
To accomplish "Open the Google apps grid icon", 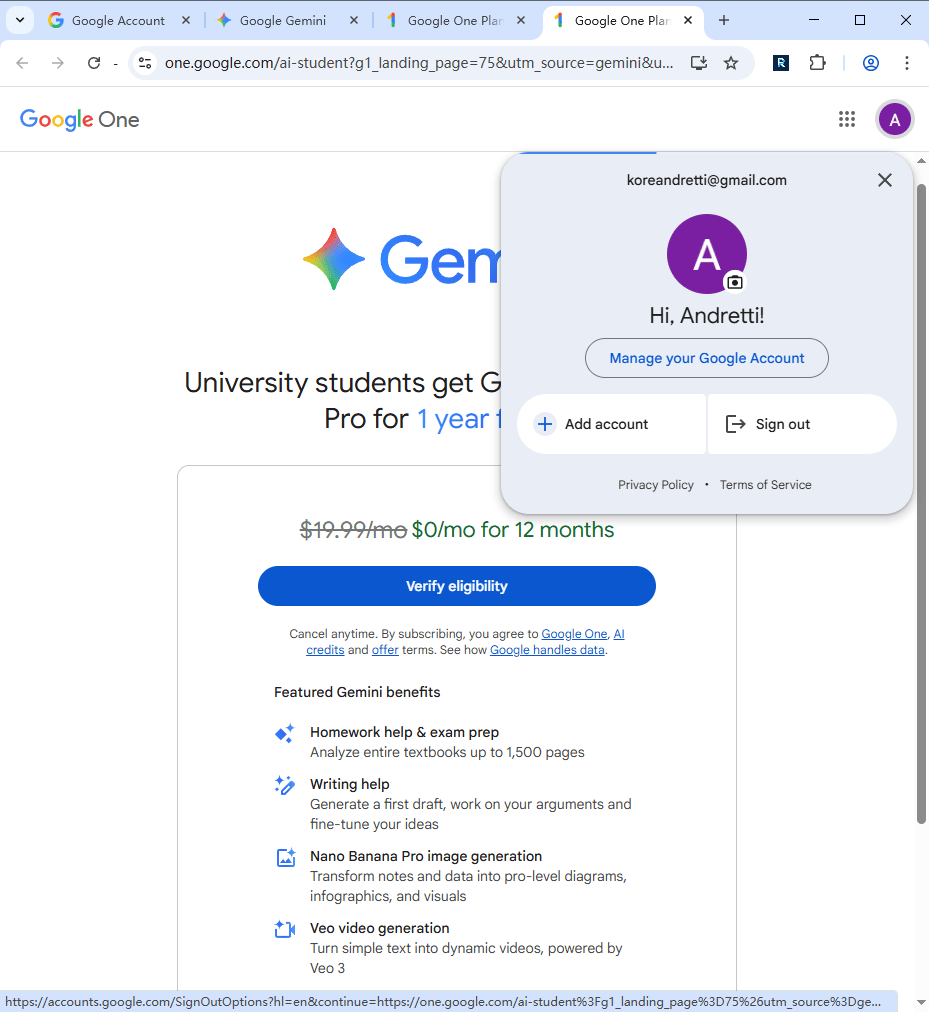I will pyautogui.click(x=847, y=120).
